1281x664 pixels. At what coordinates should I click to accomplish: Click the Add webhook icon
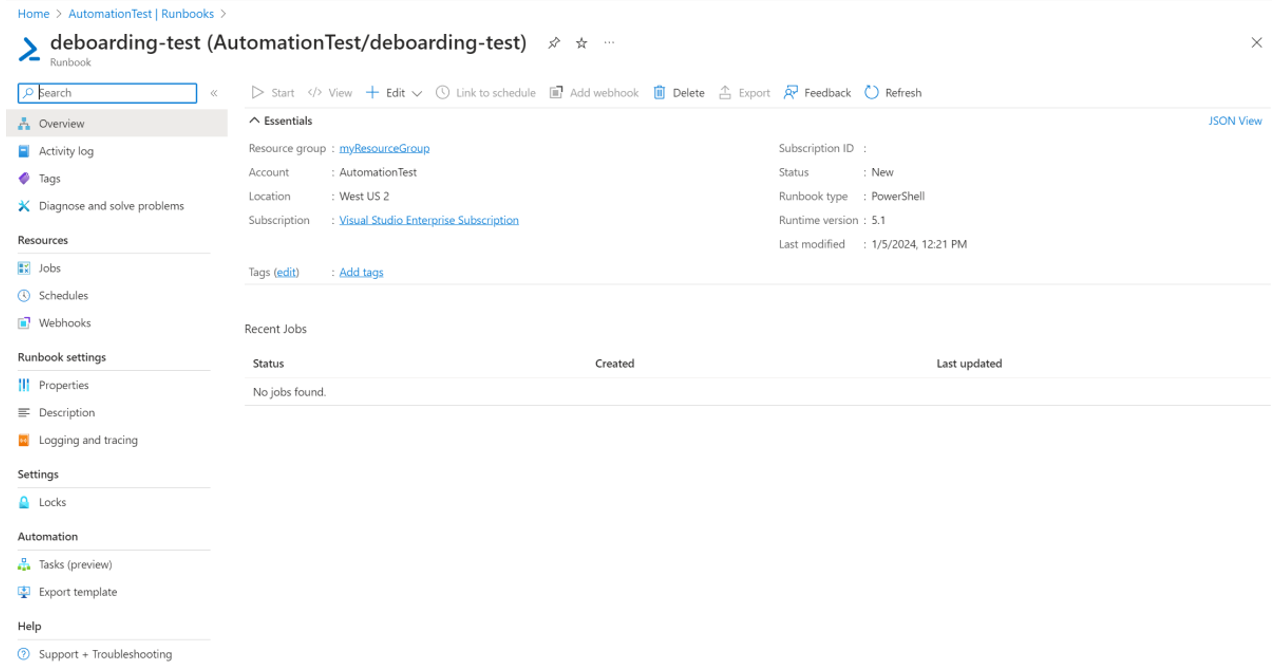click(x=557, y=92)
